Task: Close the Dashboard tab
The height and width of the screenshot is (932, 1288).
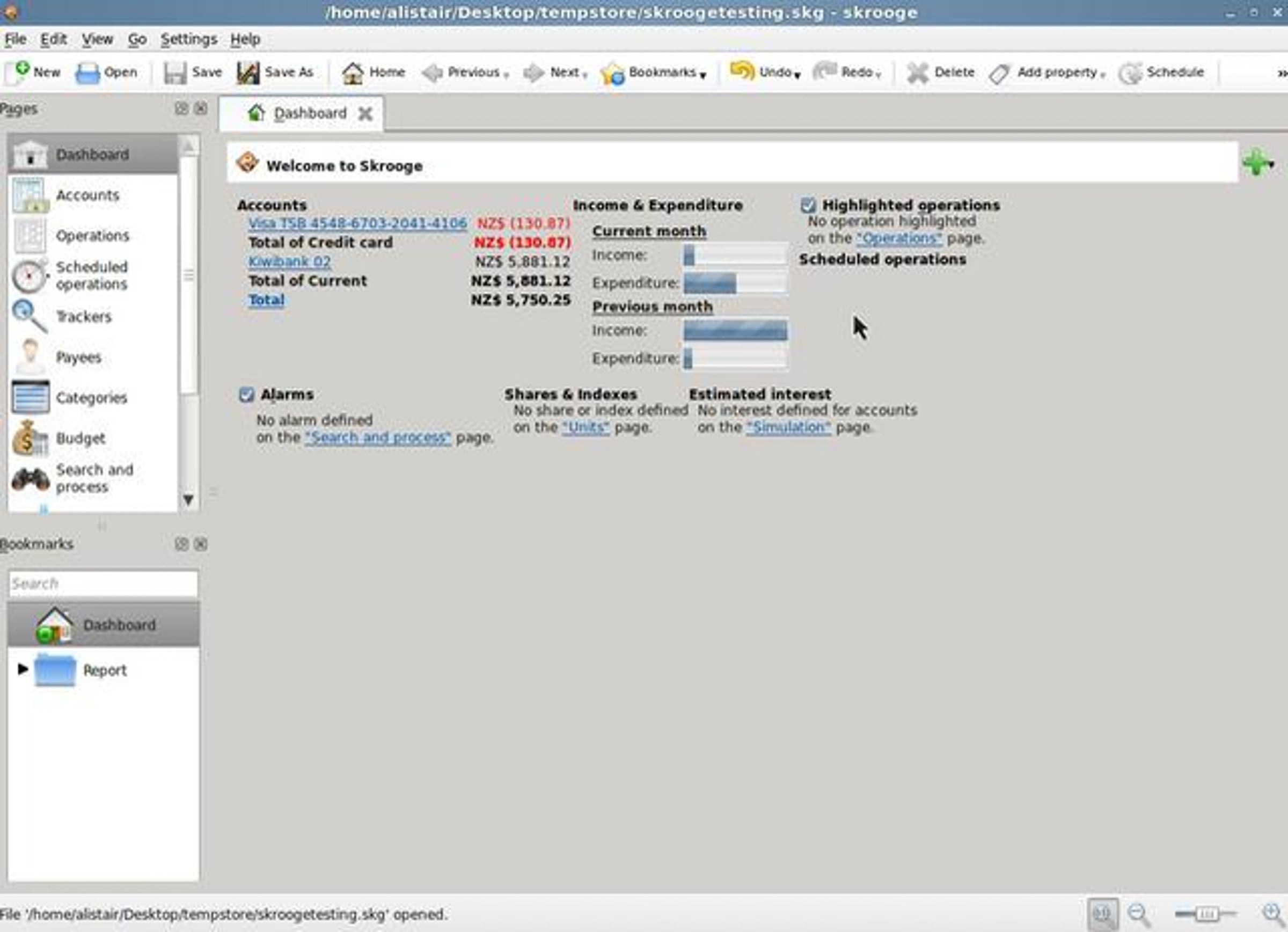Action: click(365, 114)
